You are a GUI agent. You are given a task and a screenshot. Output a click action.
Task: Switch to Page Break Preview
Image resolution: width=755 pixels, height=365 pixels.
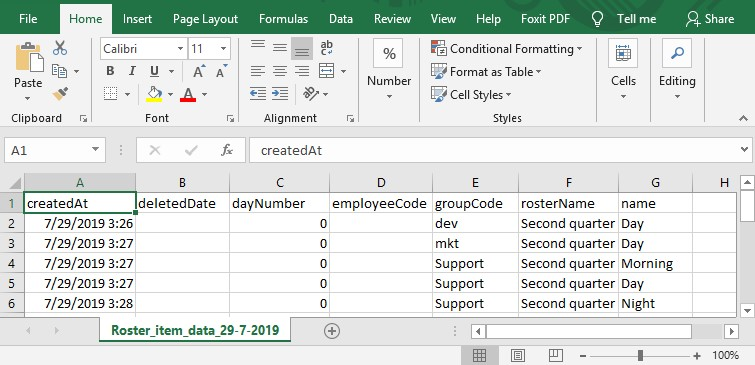pos(555,356)
